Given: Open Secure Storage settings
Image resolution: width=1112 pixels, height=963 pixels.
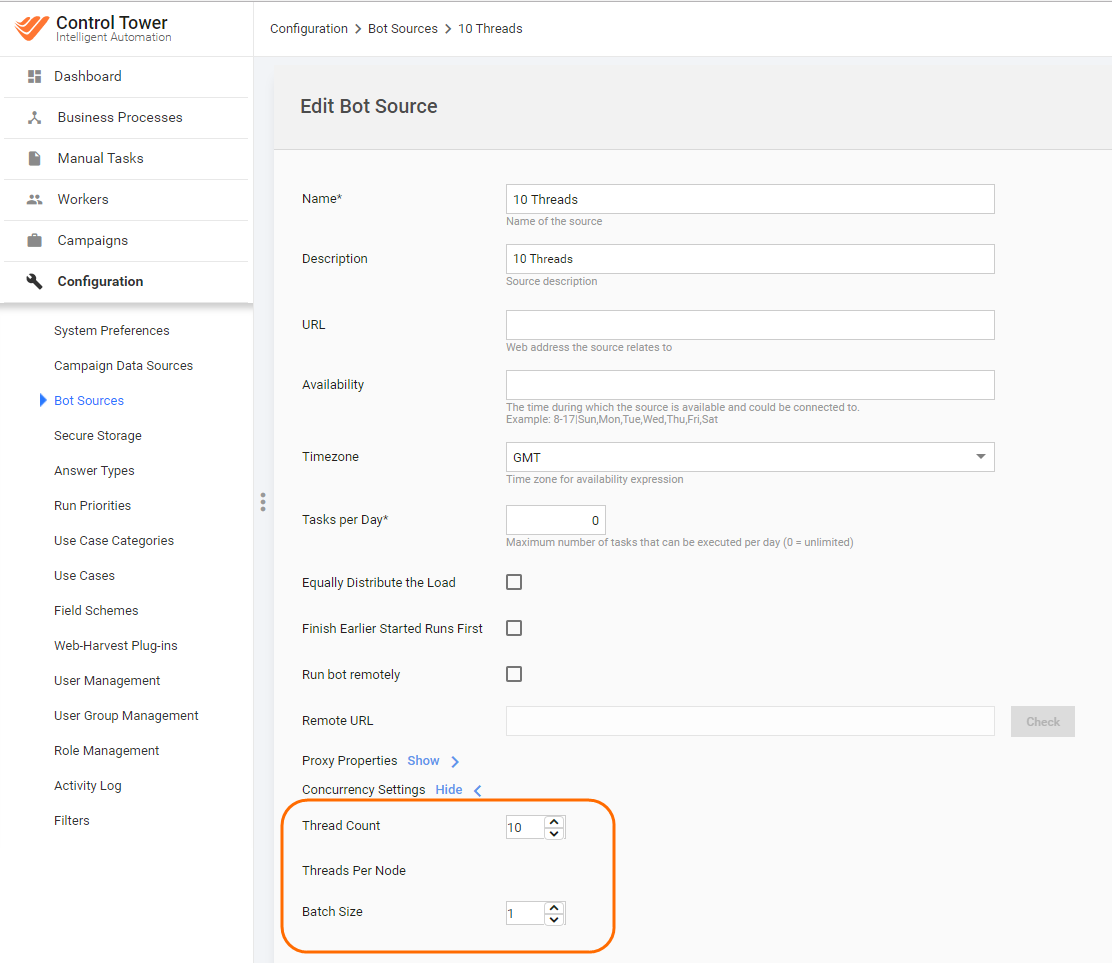Looking at the screenshot, I should click(98, 435).
